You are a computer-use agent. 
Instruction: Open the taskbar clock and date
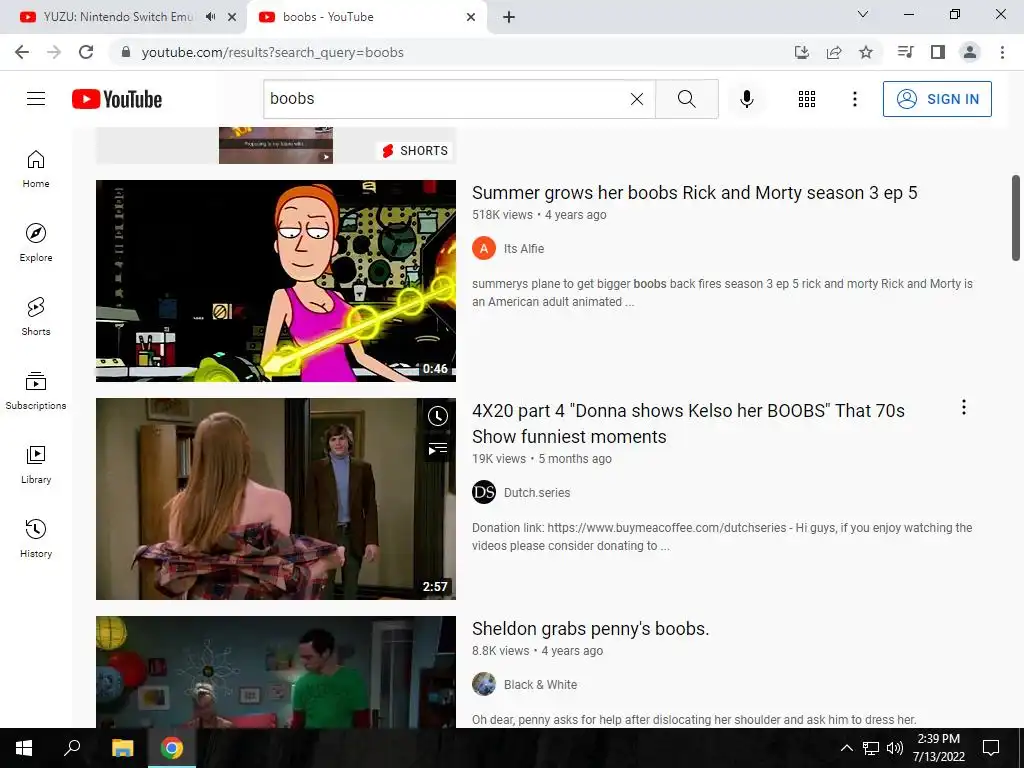[x=938, y=748]
